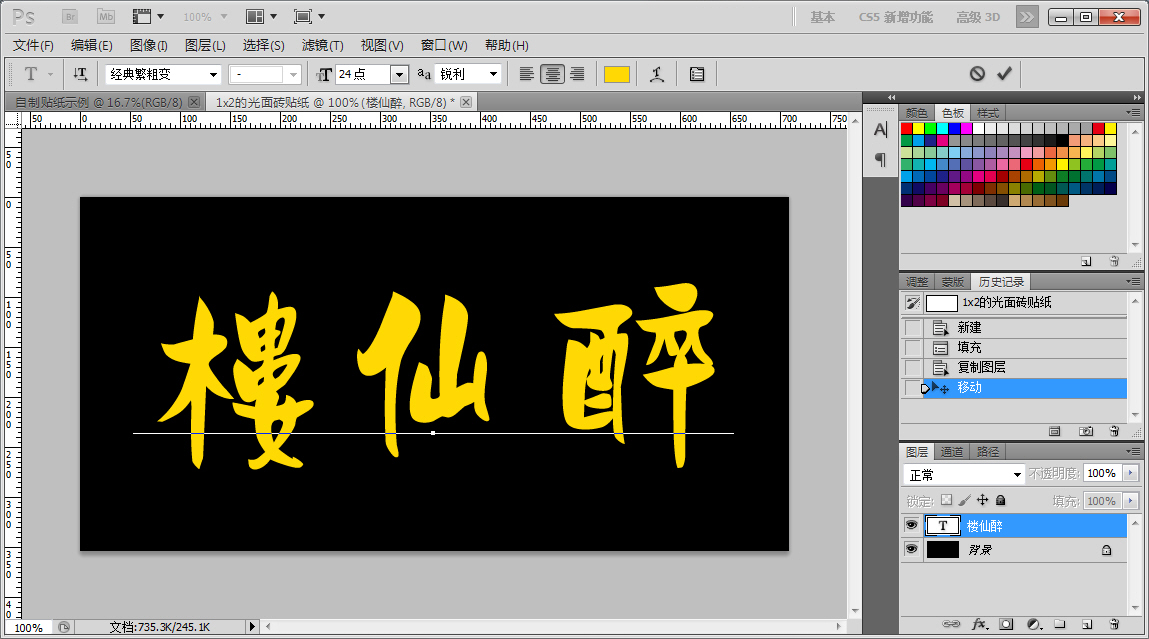Create new document from current history state
Image resolution: width=1149 pixels, height=639 pixels.
(1054, 431)
